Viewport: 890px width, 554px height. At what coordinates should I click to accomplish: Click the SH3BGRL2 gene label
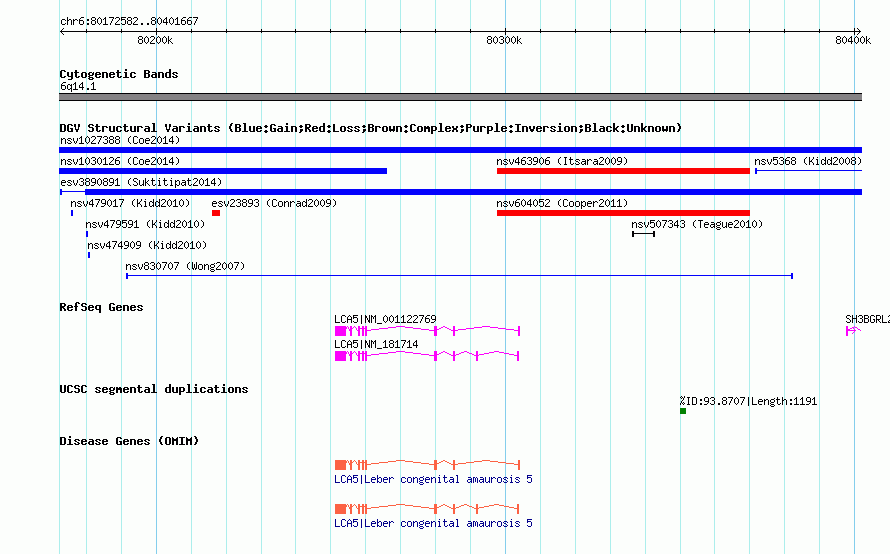coord(867,319)
